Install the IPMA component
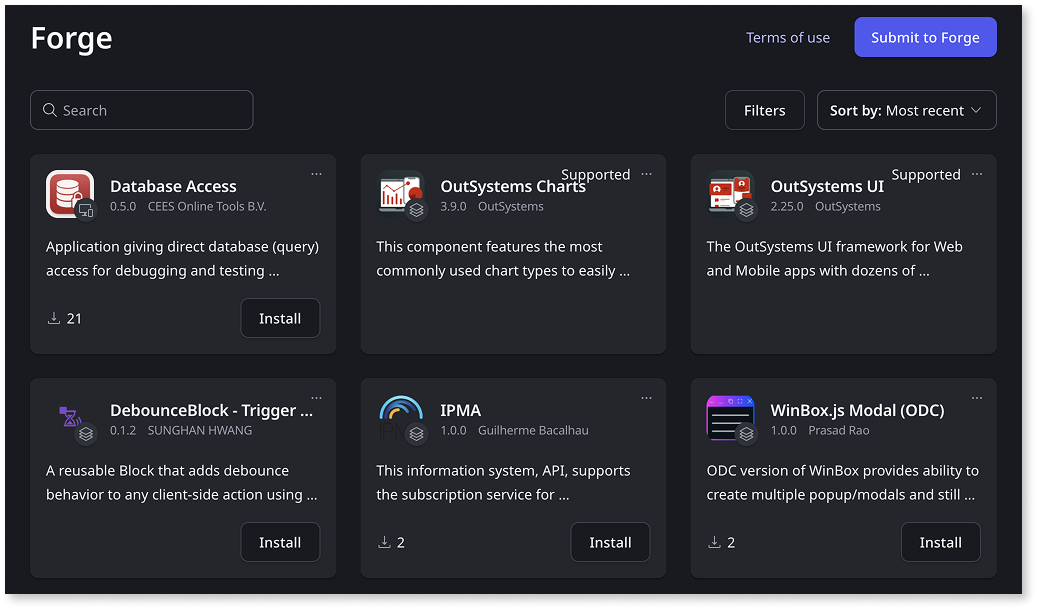This screenshot has height=609, width=1037. click(x=610, y=541)
